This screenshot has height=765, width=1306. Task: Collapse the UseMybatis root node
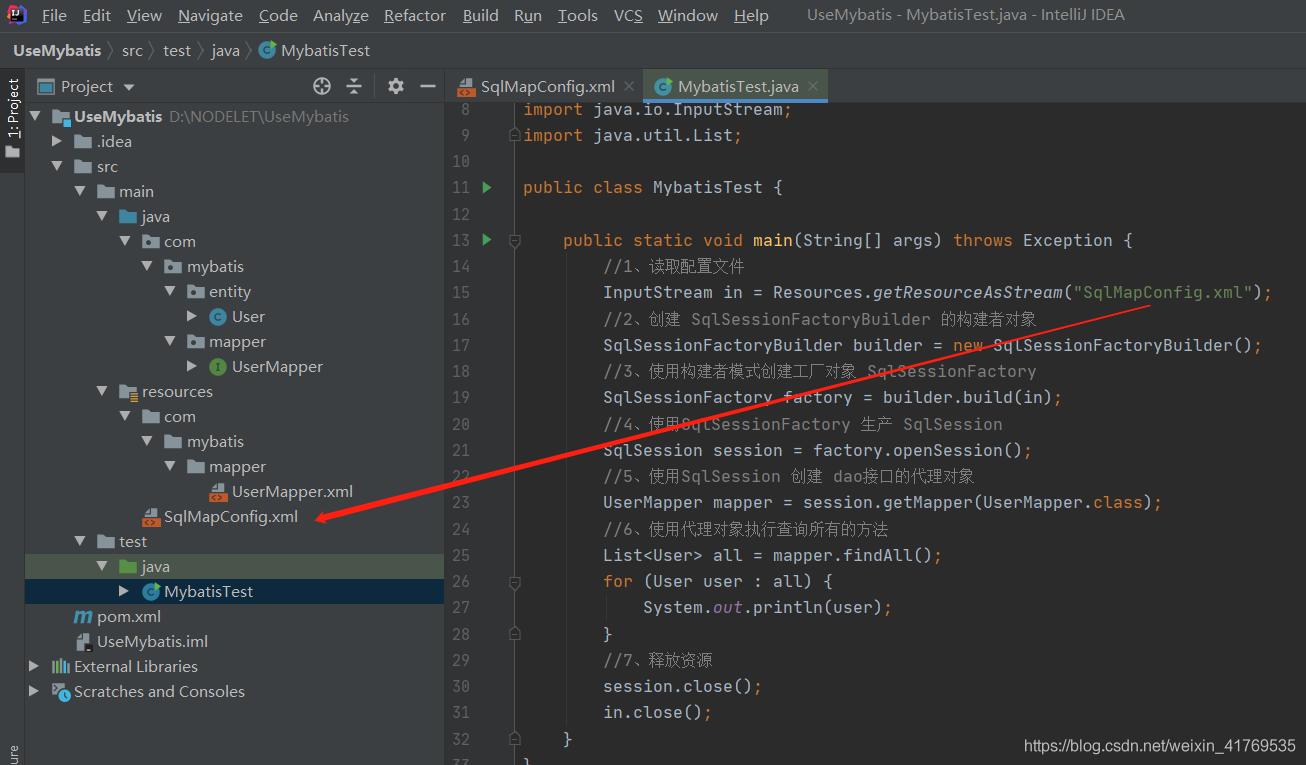[35, 117]
